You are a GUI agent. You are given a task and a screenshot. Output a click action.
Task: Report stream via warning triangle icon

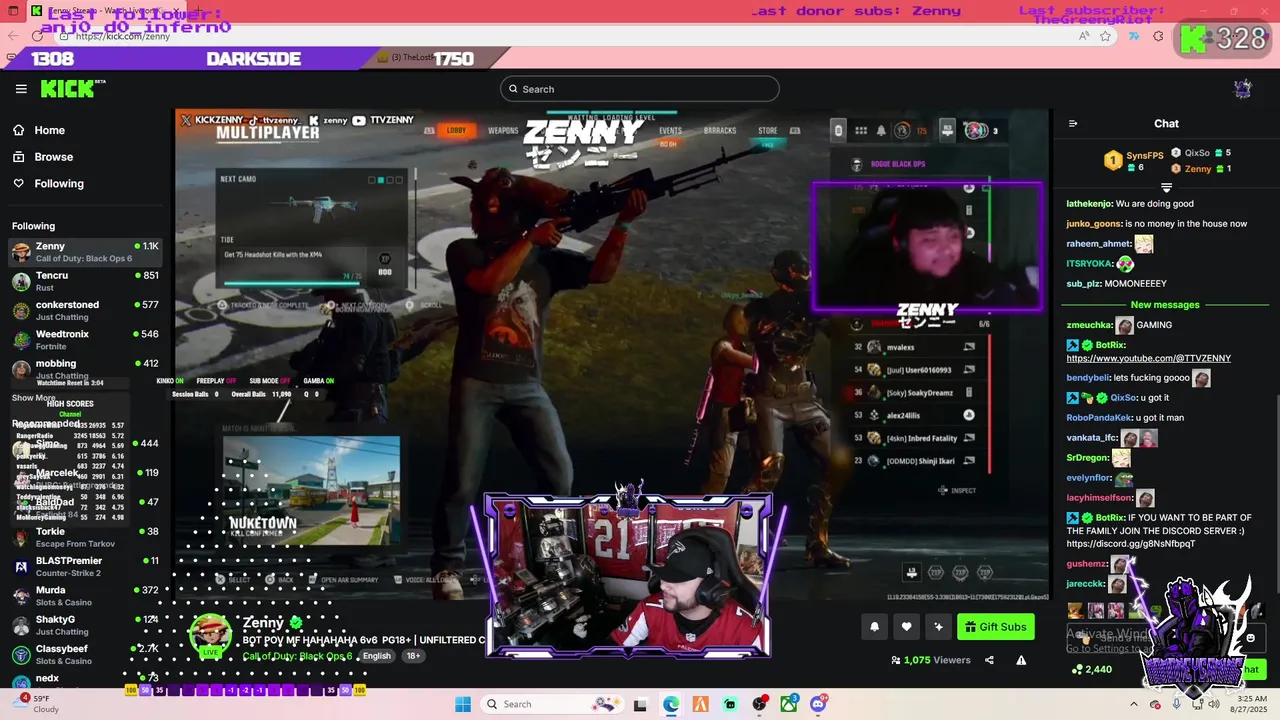pos(1021,660)
